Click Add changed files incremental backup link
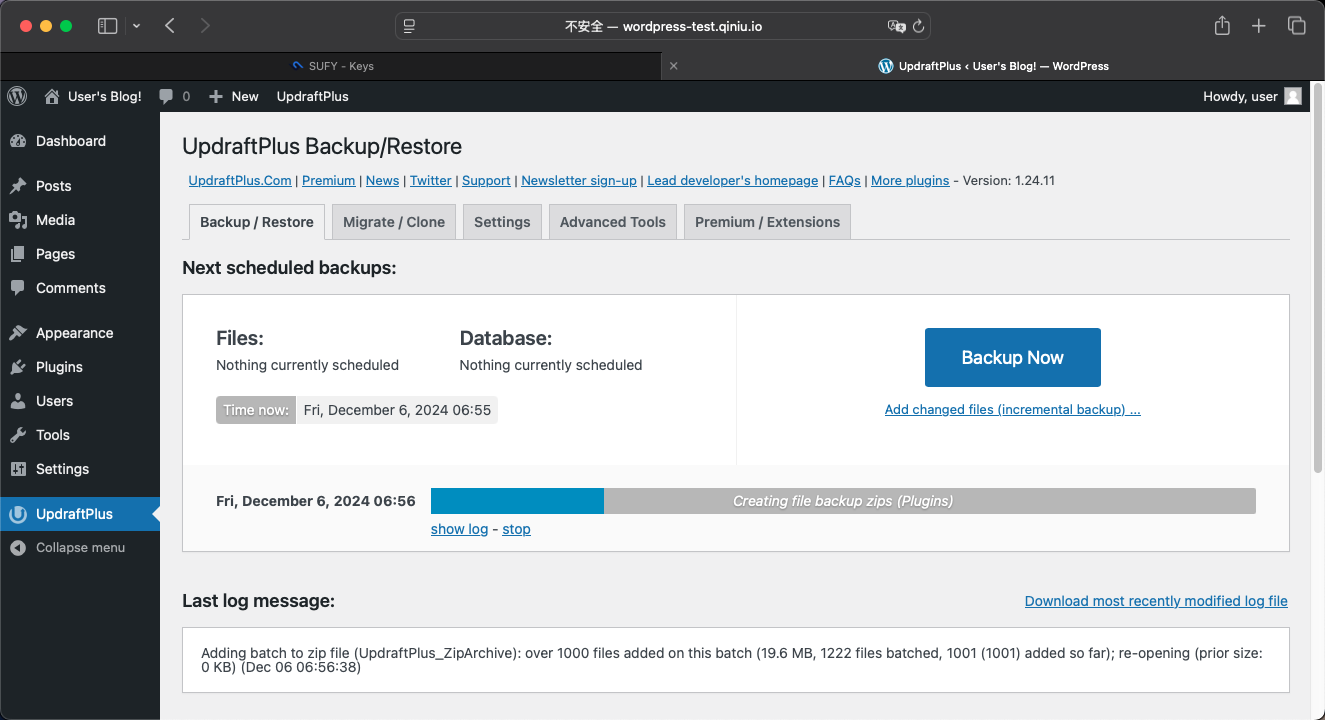The height and width of the screenshot is (720, 1325). [x=1012, y=410]
